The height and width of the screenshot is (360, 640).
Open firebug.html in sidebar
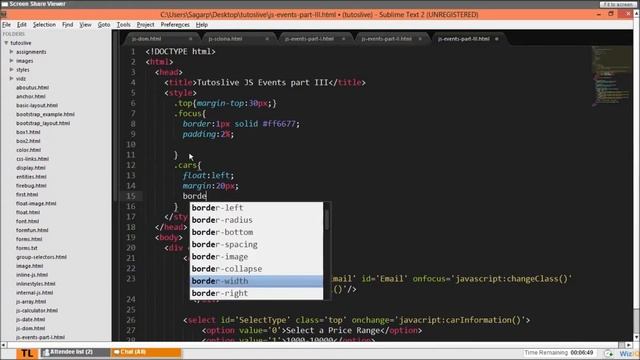click(31, 186)
